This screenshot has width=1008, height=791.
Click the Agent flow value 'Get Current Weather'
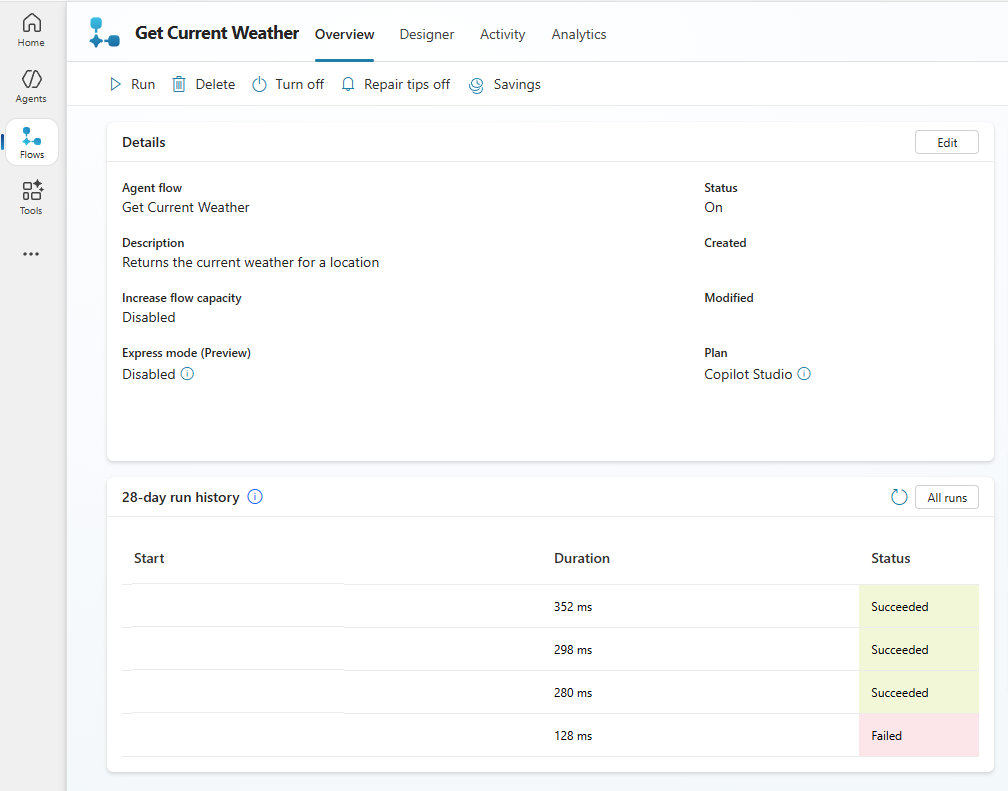(x=186, y=207)
